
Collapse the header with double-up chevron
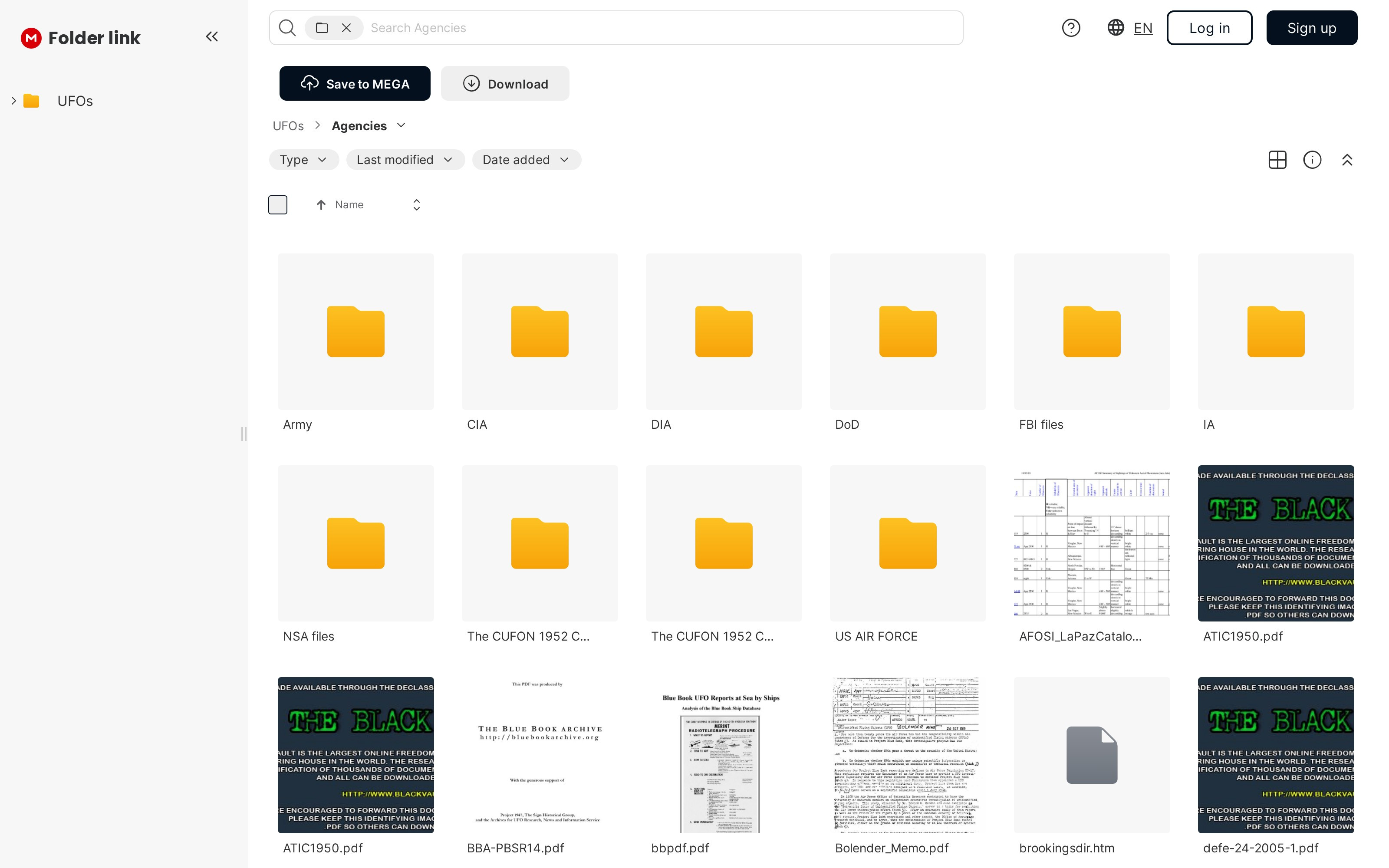click(1347, 160)
